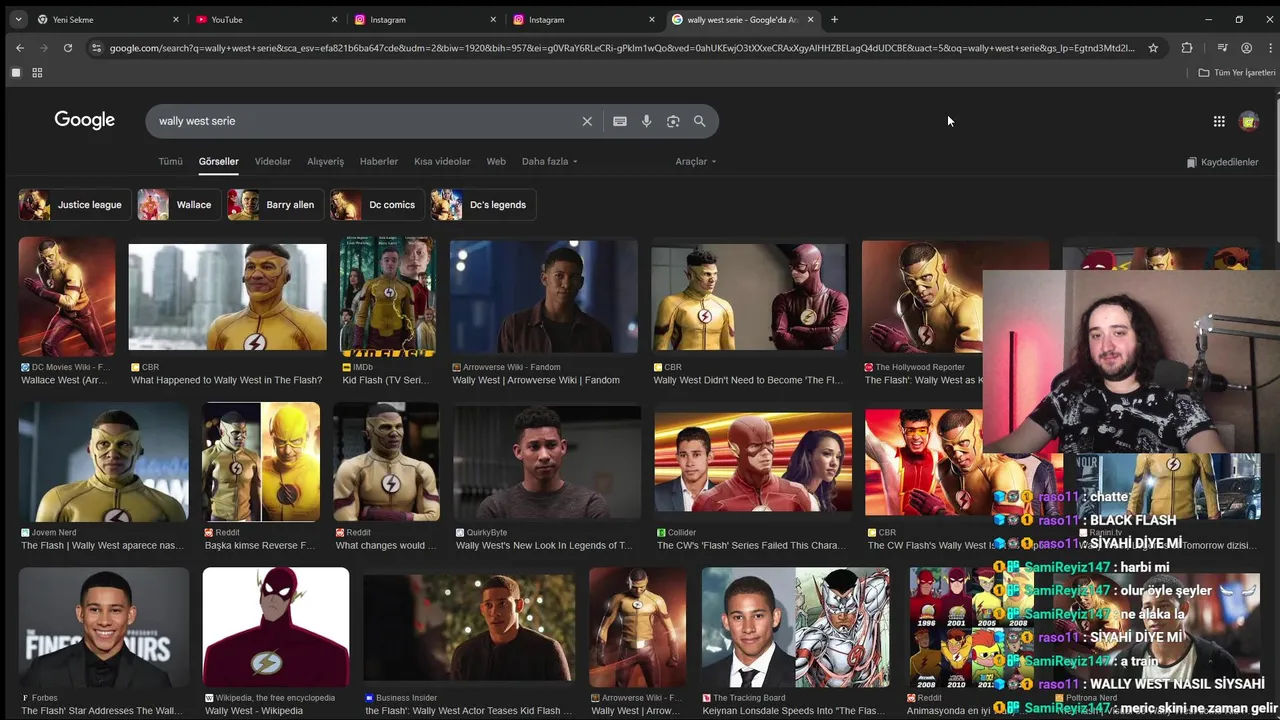Open the Web results tab
1280x720 pixels.
[496, 161]
